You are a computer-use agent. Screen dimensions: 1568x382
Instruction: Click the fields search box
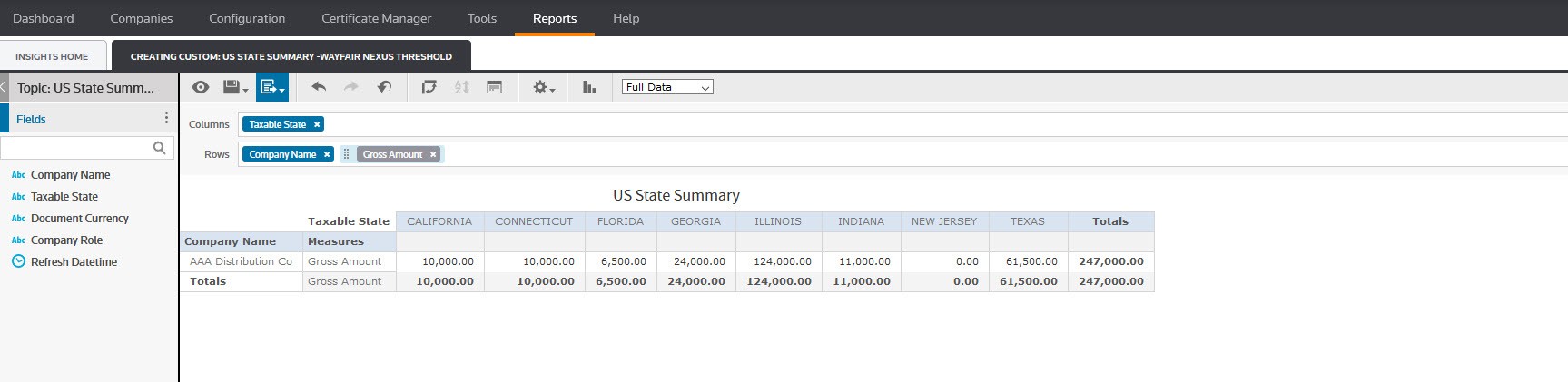pyautogui.click(x=77, y=147)
